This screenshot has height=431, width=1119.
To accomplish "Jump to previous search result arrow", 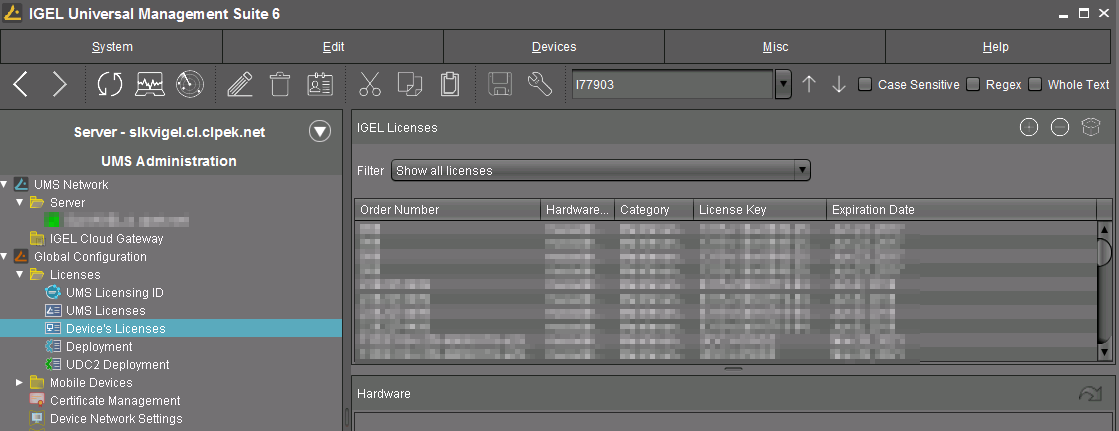I will (809, 84).
